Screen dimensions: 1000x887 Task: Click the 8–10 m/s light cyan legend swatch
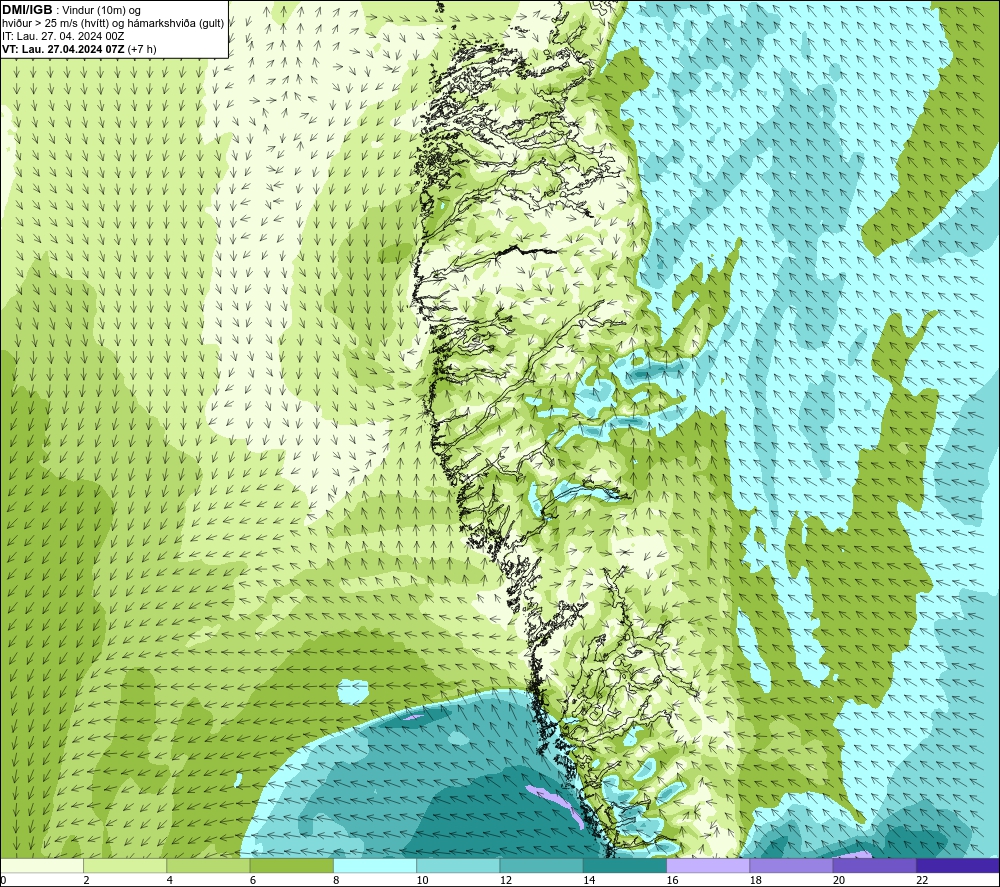coord(375,865)
